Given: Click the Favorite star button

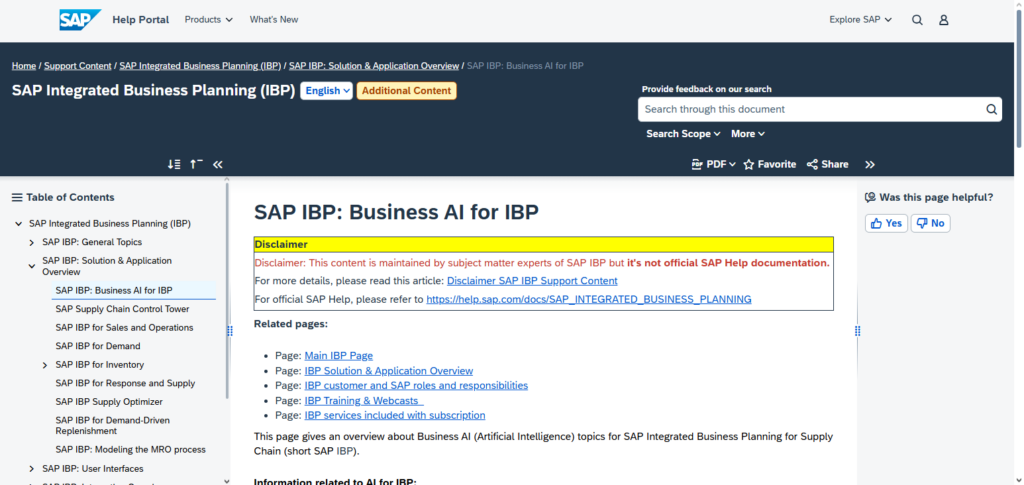Looking at the screenshot, I should click(x=770, y=164).
